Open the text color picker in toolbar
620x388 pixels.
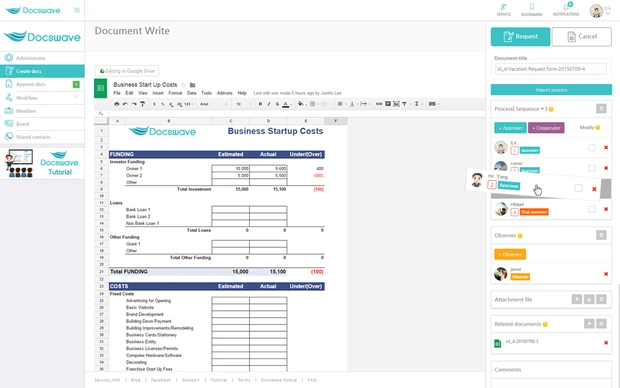[x=286, y=104]
